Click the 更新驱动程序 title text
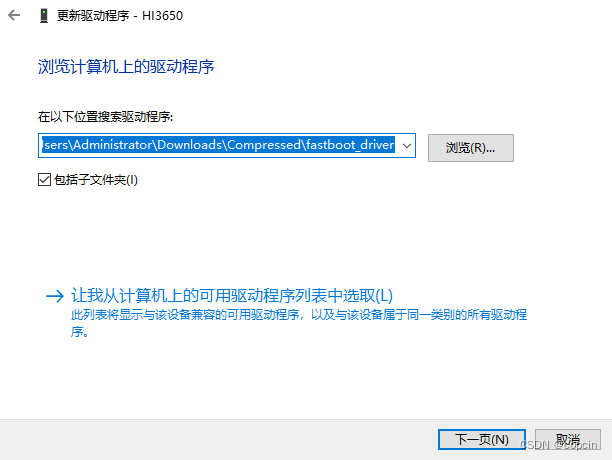Image resolution: width=612 pixels, height=460 pixels. tap(93, 16)
